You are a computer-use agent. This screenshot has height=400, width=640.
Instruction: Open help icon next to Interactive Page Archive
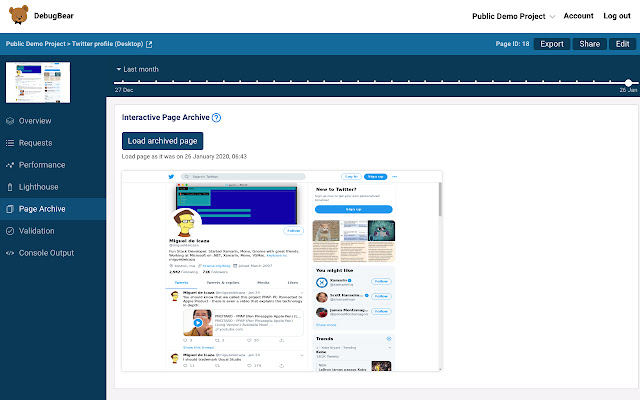(x=216, y=118)
